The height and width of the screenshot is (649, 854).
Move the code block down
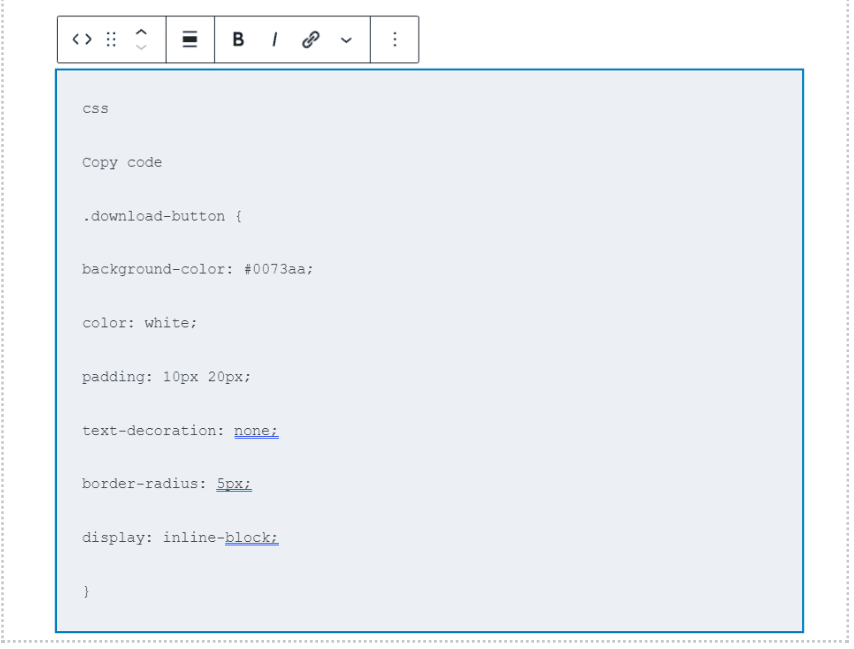point(141,47)
